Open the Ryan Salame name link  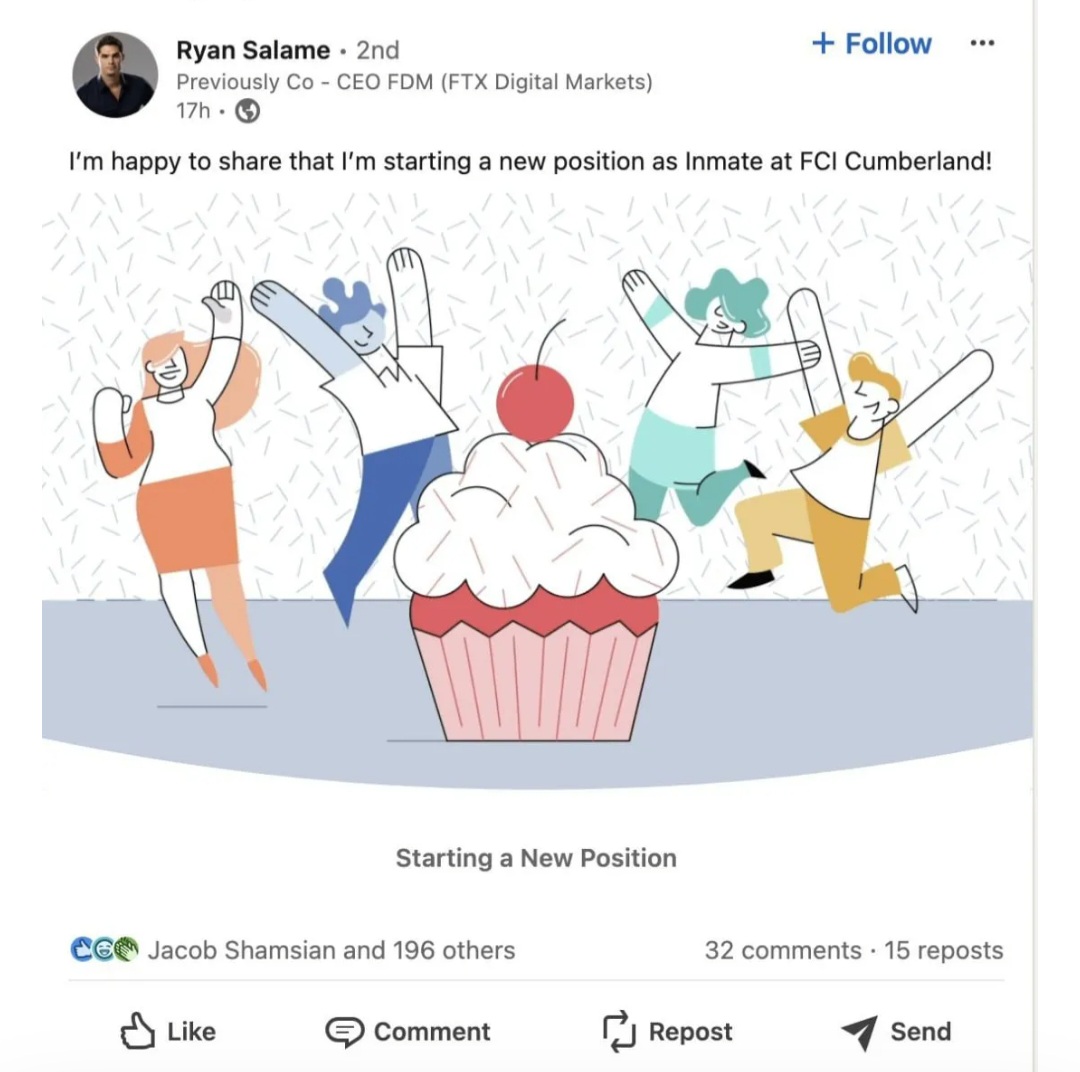point(252,49)
